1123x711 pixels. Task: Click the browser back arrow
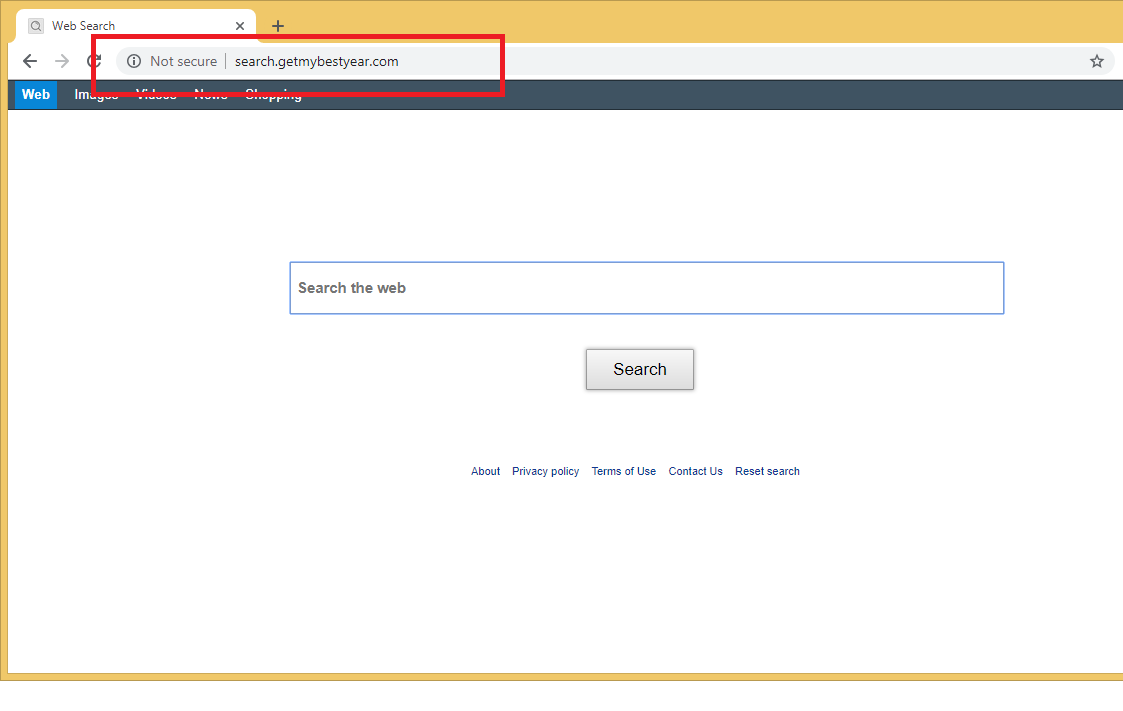(30, 61)
